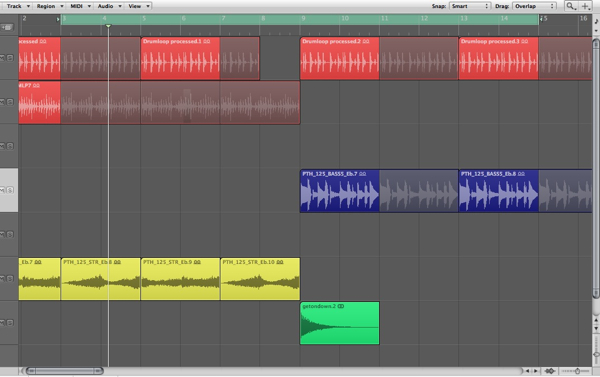This screenshot has width=600, height=377.
Task: Select the PTH_125_STR_Eb.8 region
Action: [101, 279]
